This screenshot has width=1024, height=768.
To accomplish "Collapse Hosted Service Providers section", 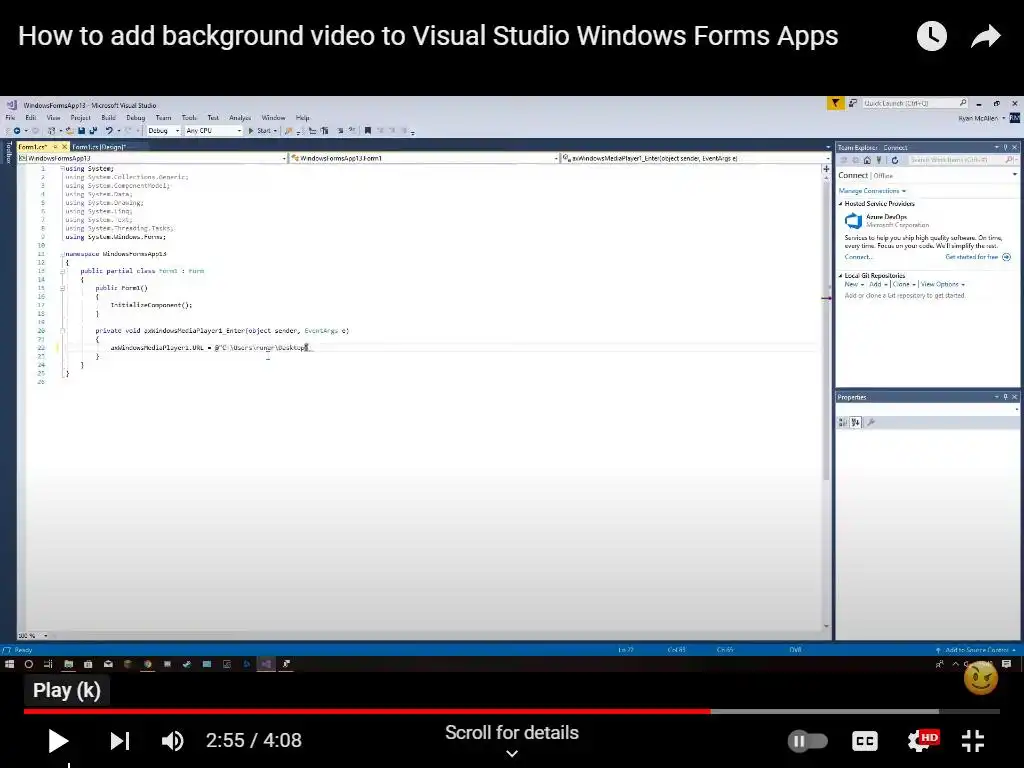I will [x=841, y=204].
